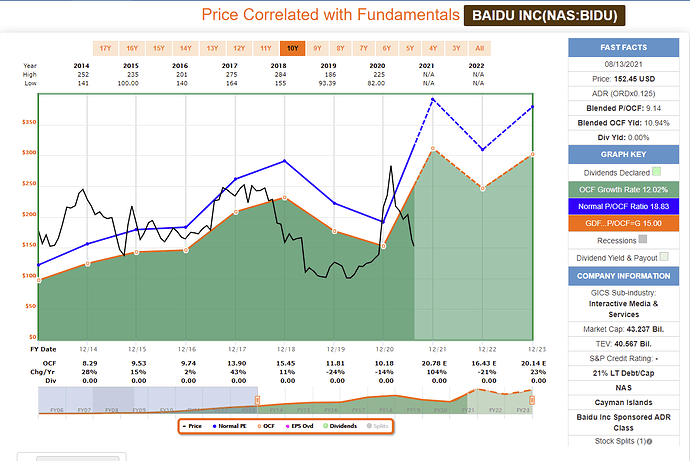Show All years time range
The width and height of the screenshot is (690, 461).
click(480, 48)
